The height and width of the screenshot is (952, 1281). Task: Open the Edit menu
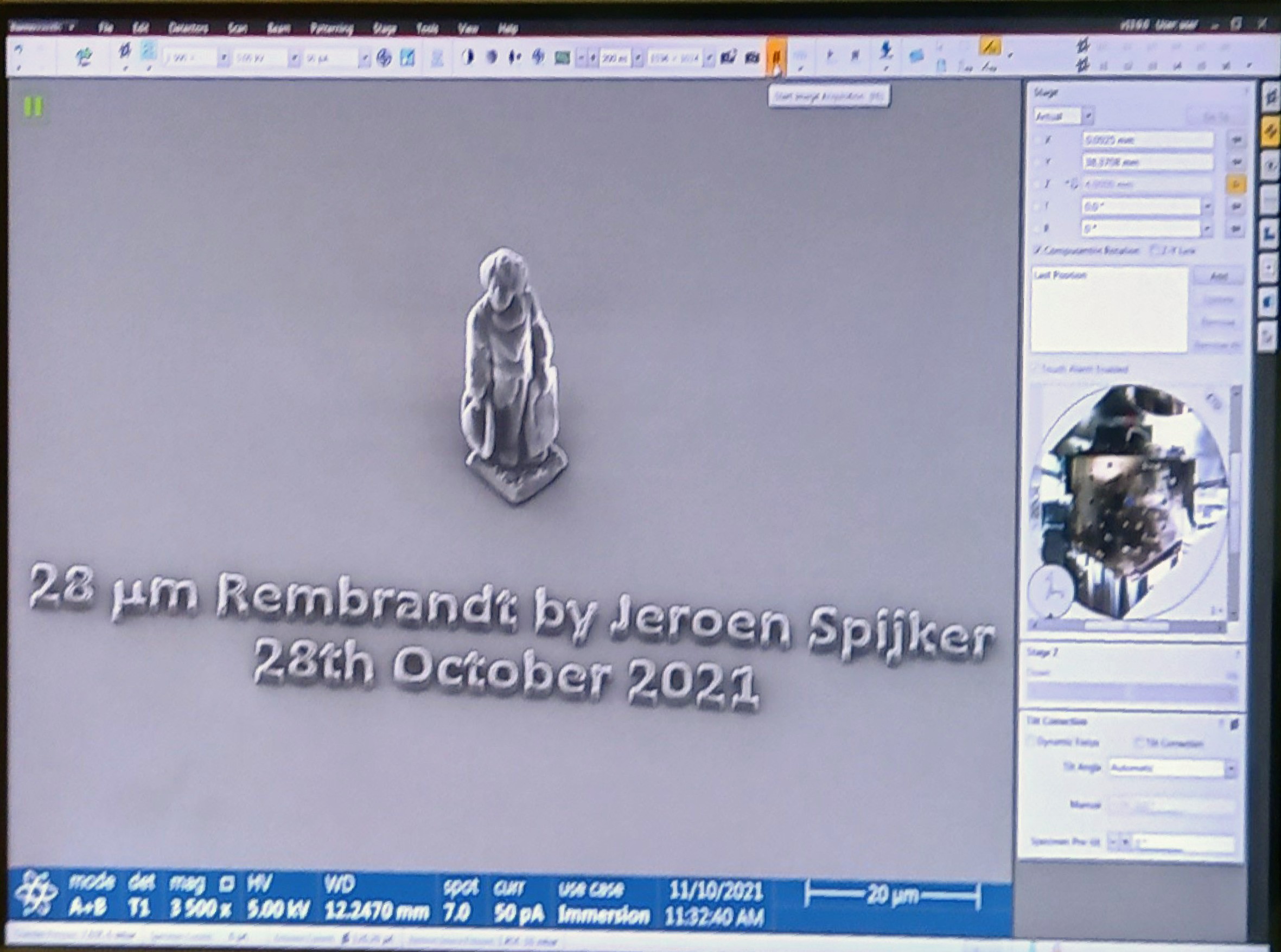tap(140, 28)
